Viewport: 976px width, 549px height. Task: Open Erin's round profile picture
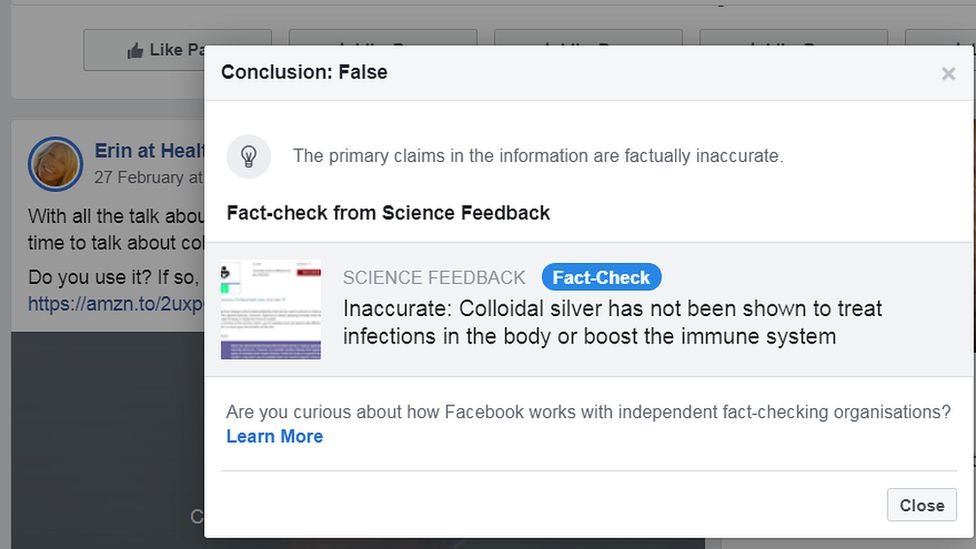56,164
